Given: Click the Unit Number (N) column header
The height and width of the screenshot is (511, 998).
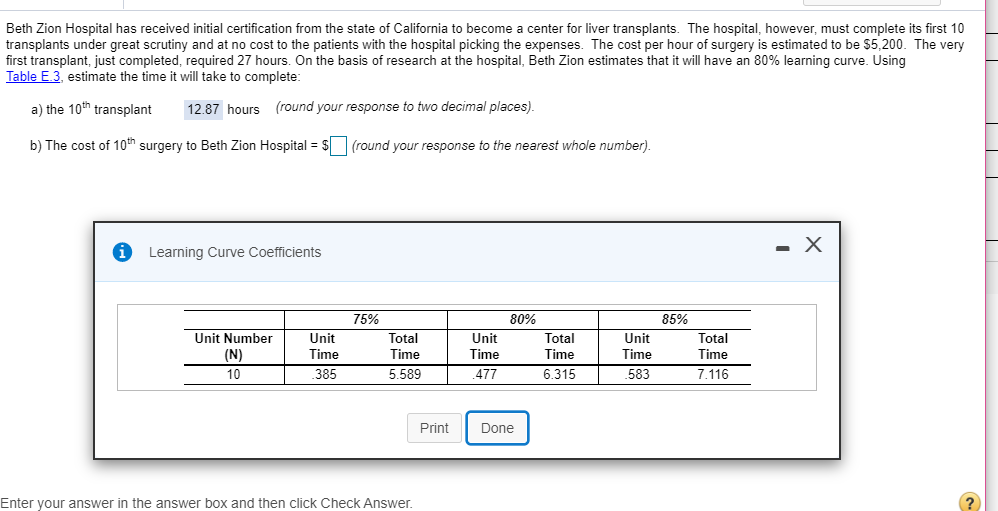Looking at the screenshot, I should [234, 346].
